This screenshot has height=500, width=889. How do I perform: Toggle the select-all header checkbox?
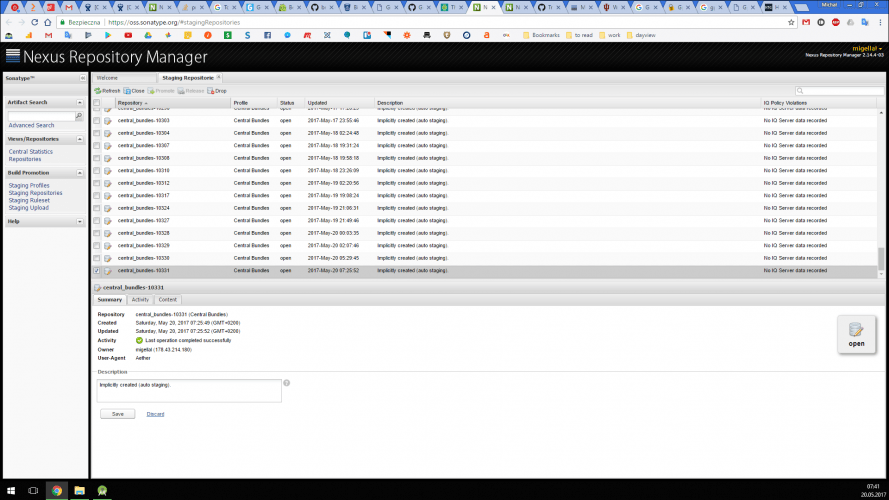(x=96, y=103)
